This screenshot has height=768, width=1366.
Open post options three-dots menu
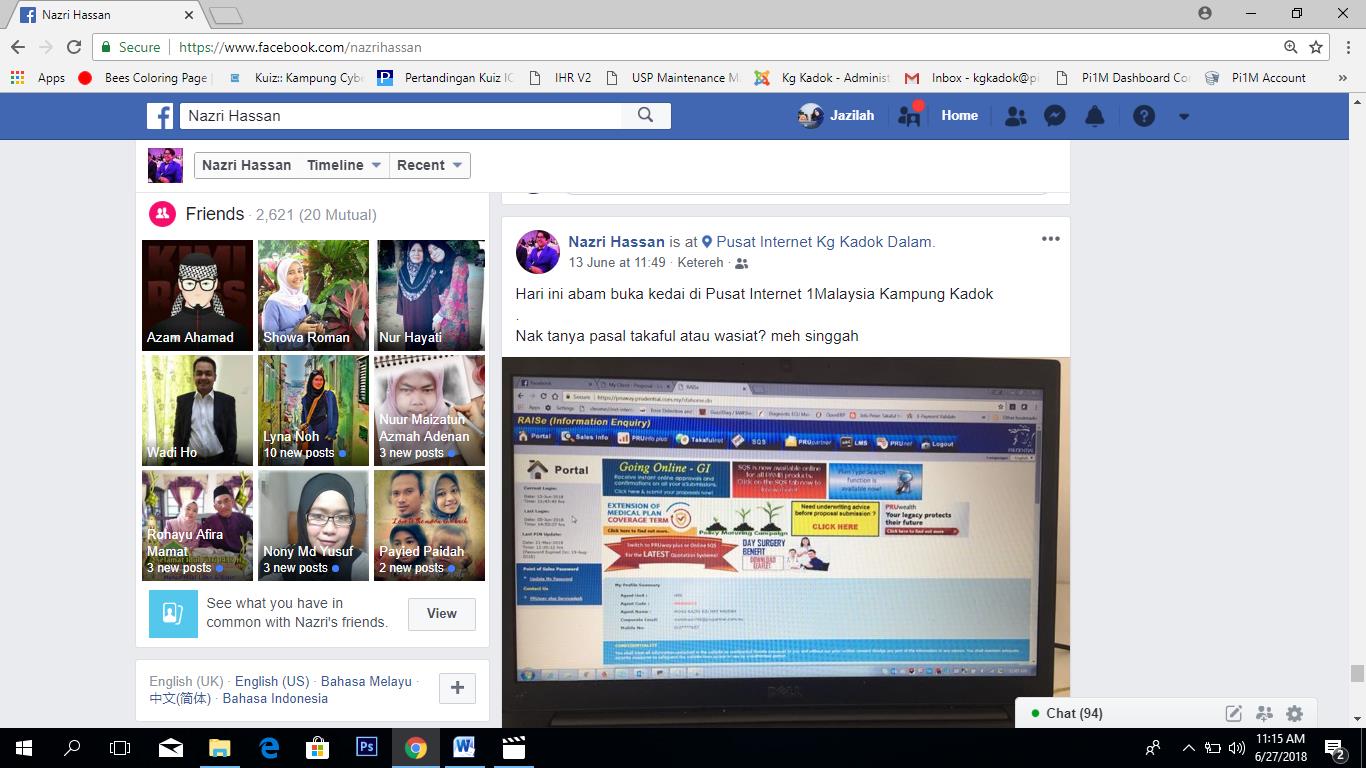click(x=1050, y=239)
